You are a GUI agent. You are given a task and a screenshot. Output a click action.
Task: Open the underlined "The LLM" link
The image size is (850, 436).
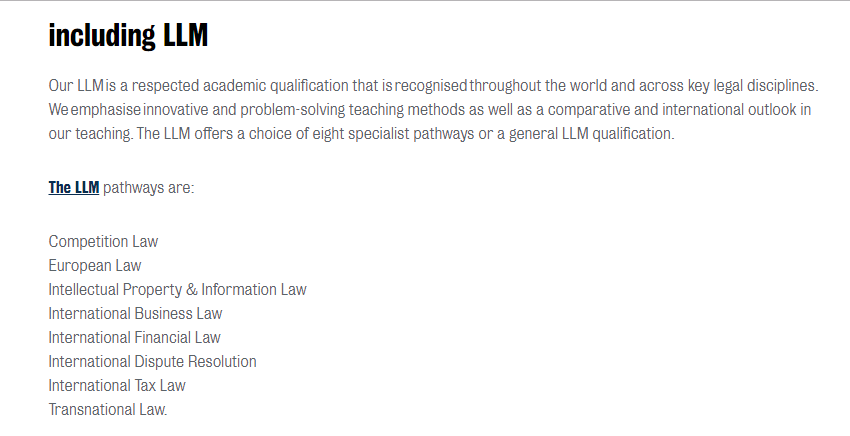[74, 188]
